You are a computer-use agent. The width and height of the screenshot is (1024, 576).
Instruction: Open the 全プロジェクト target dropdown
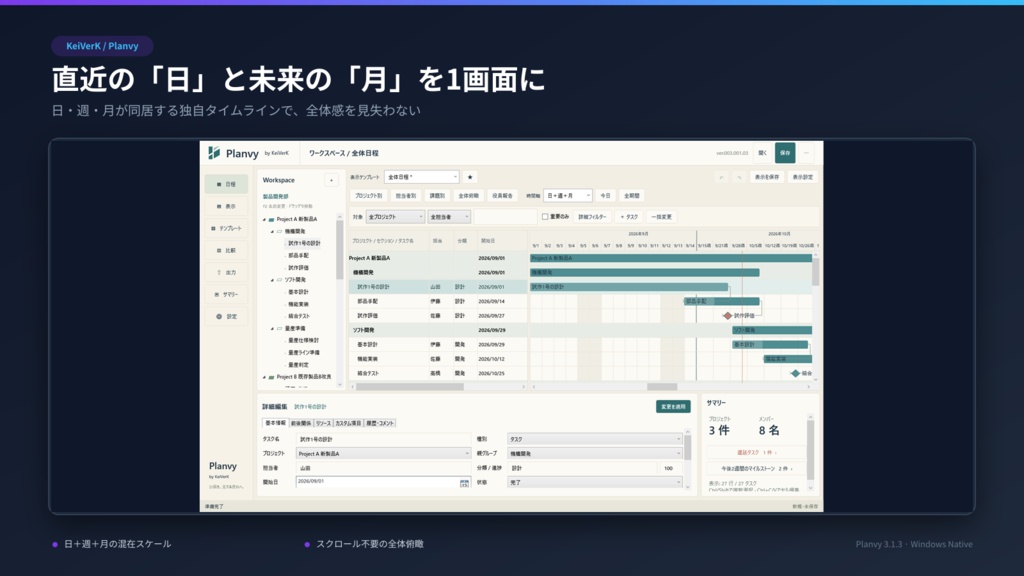(x=396, y=217)
